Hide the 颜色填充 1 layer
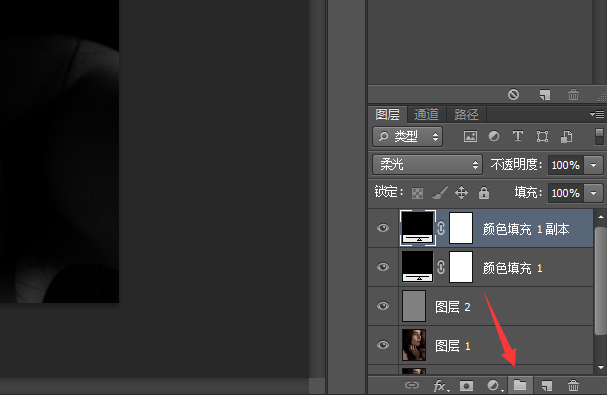Screen dimensions: 607x395 point(383,267)
